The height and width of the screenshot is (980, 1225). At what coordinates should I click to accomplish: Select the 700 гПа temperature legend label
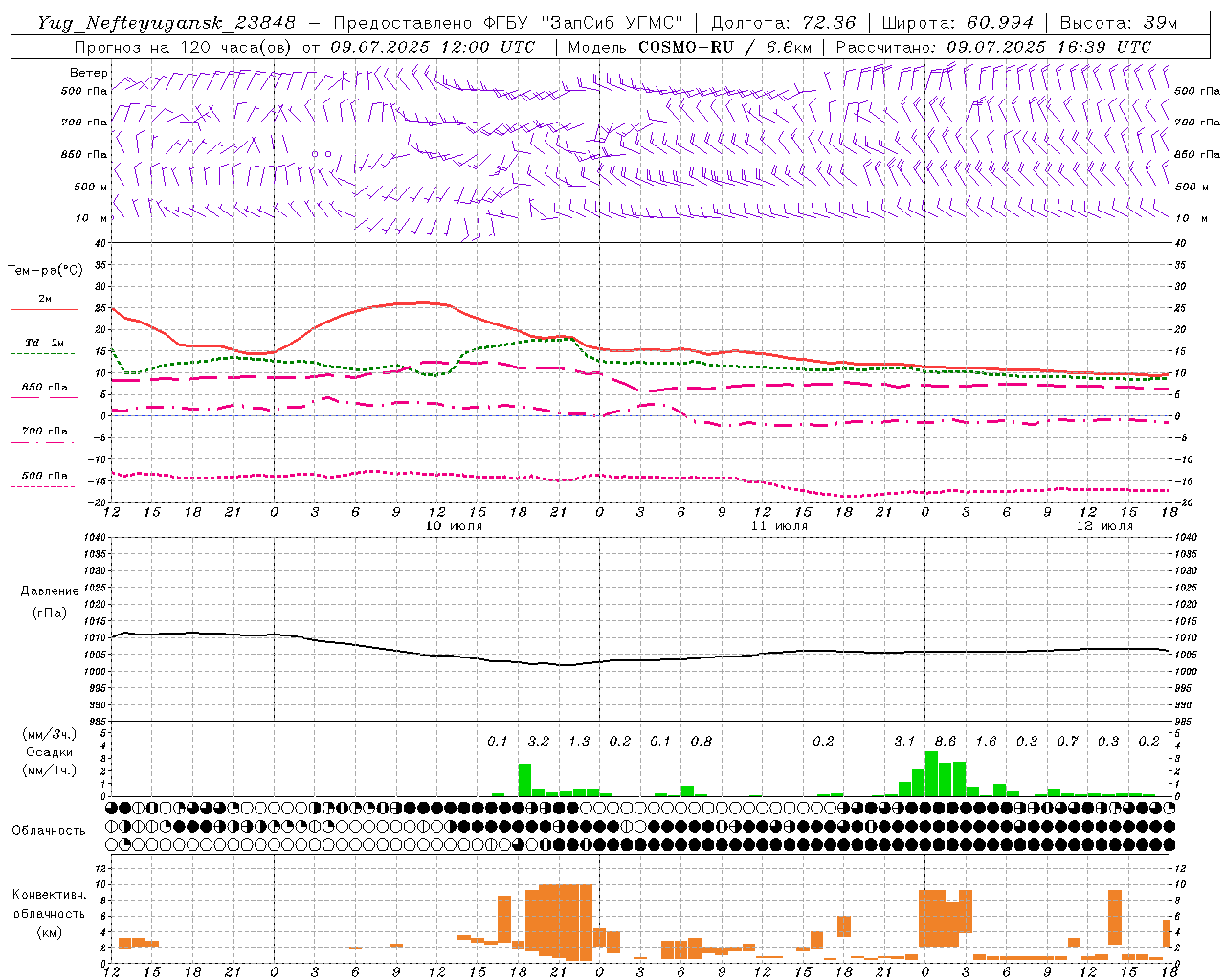(45, 432)
